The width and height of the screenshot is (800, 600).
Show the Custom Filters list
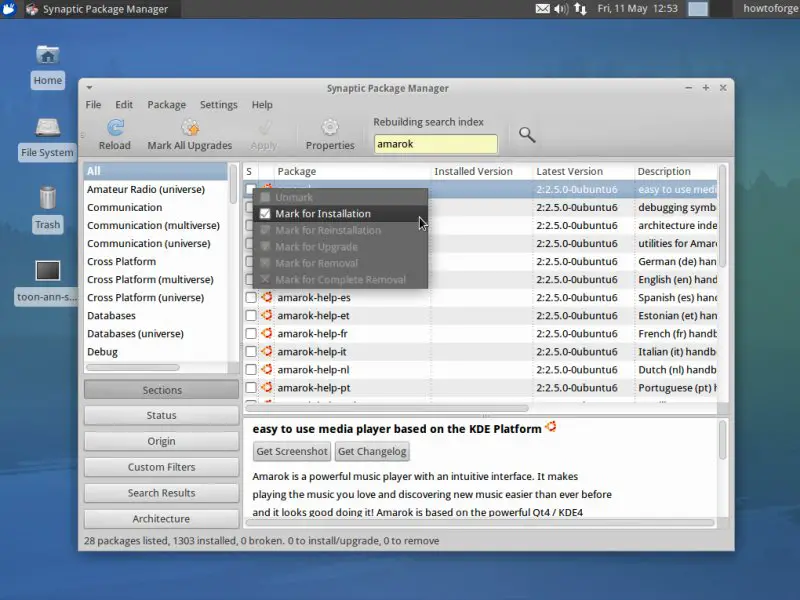pos(162,467)
